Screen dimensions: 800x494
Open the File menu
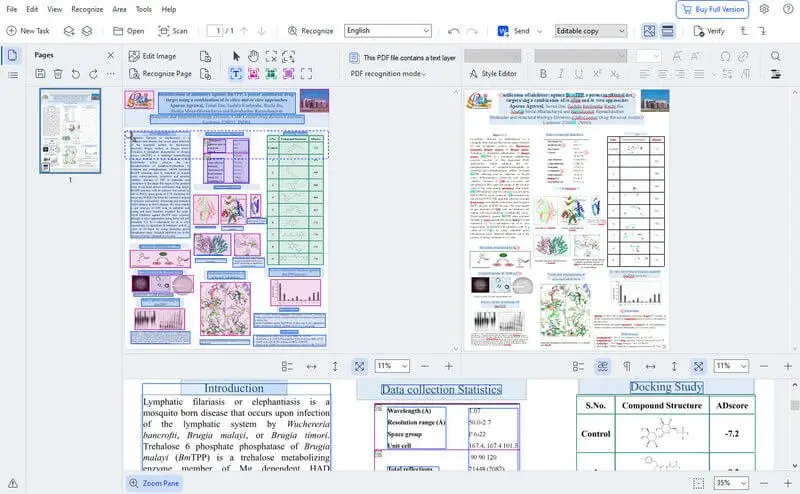click(x=11, y=9)
